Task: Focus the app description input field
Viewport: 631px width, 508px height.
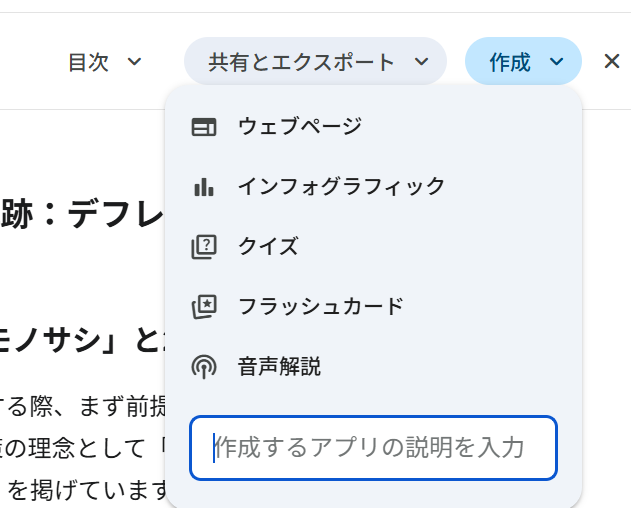Action: [x=373, y=447]
